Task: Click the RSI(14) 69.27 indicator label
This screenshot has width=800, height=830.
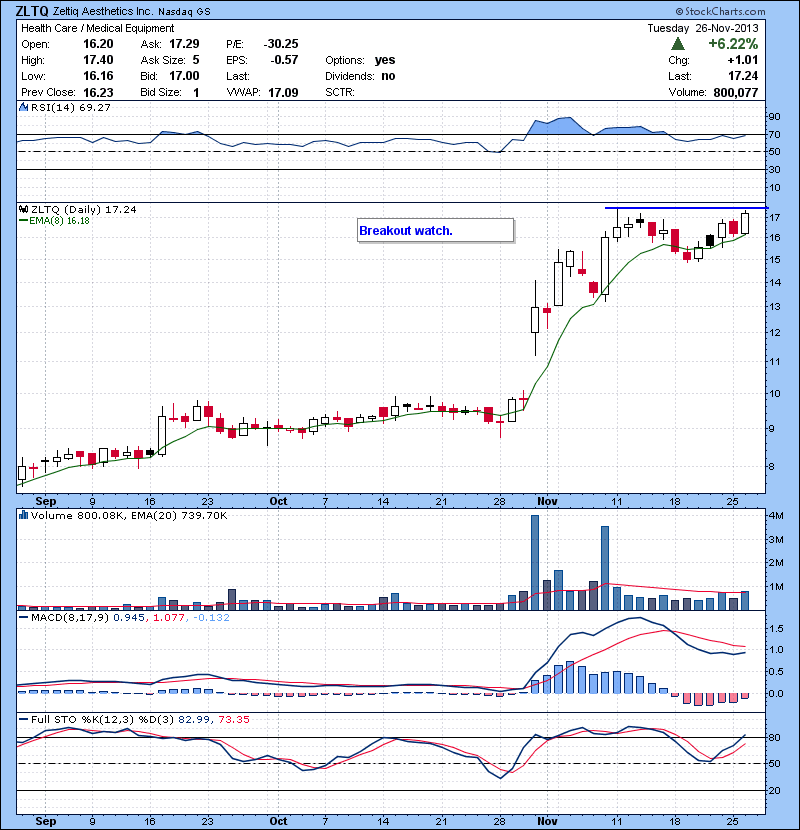Action: click(71, 107)
